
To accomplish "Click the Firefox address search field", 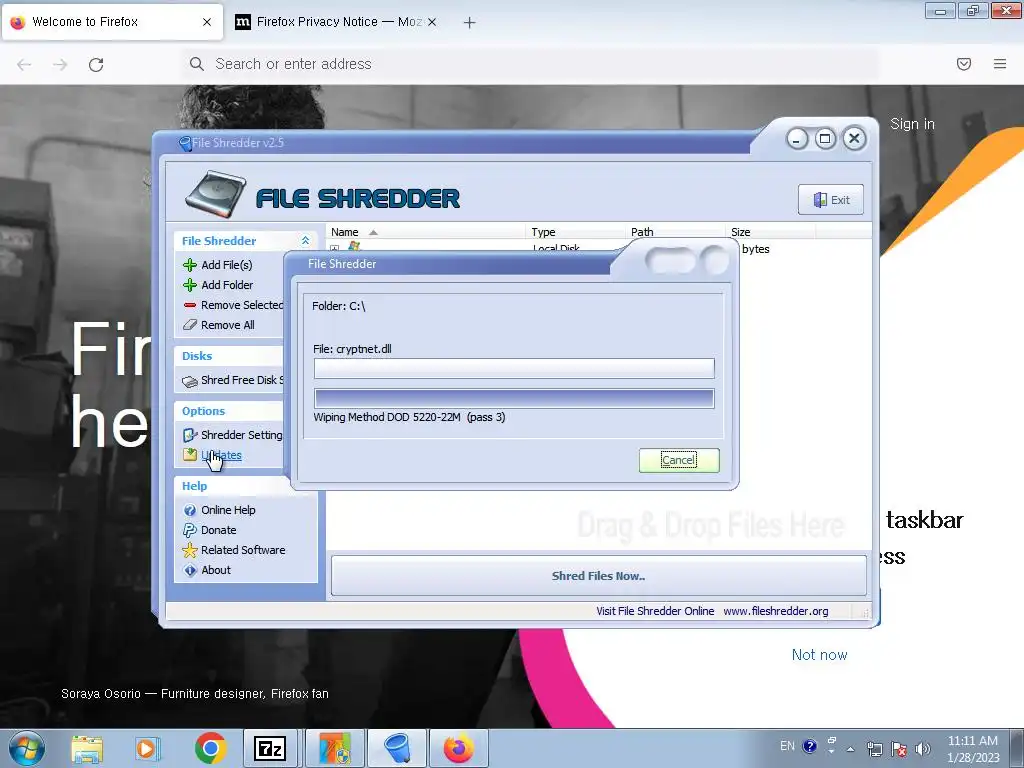I will (x=530, y=64).
